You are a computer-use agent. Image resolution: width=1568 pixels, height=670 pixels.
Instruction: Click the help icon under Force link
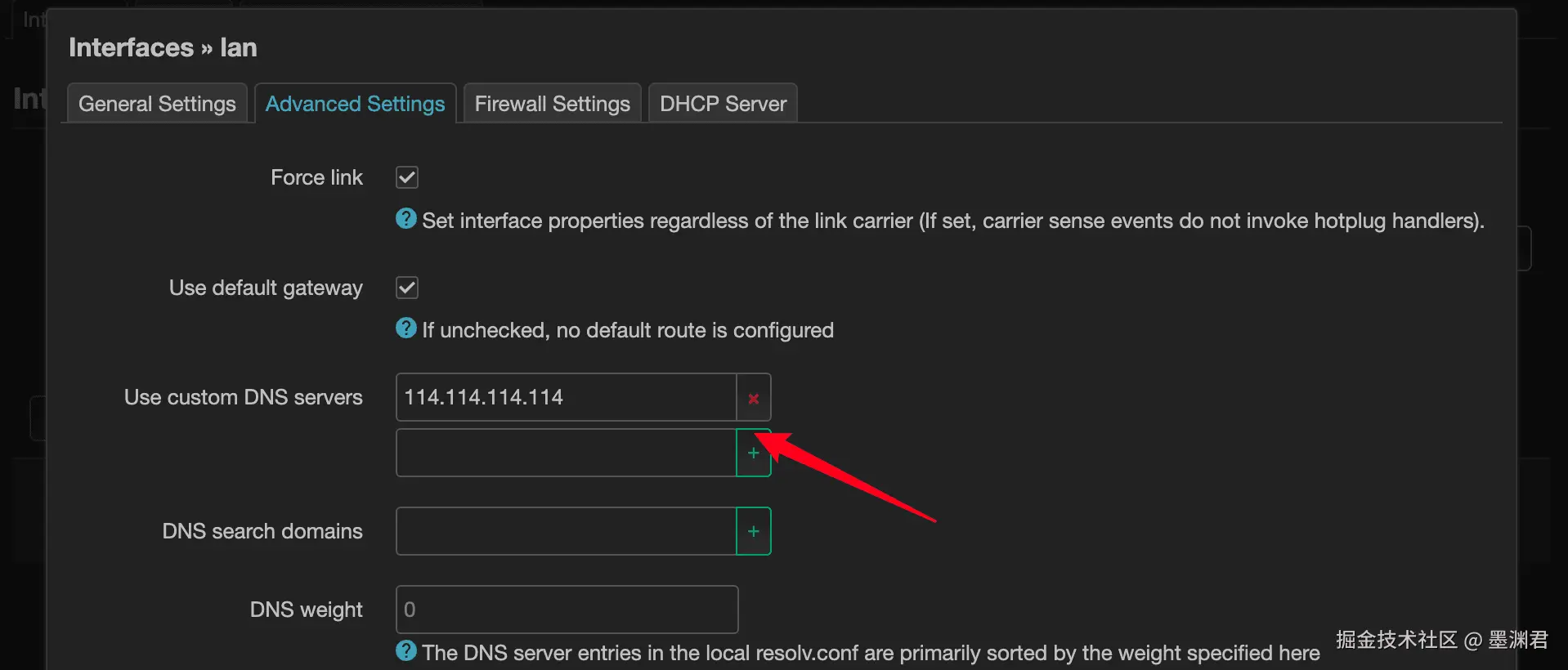(x=406, y=219)
